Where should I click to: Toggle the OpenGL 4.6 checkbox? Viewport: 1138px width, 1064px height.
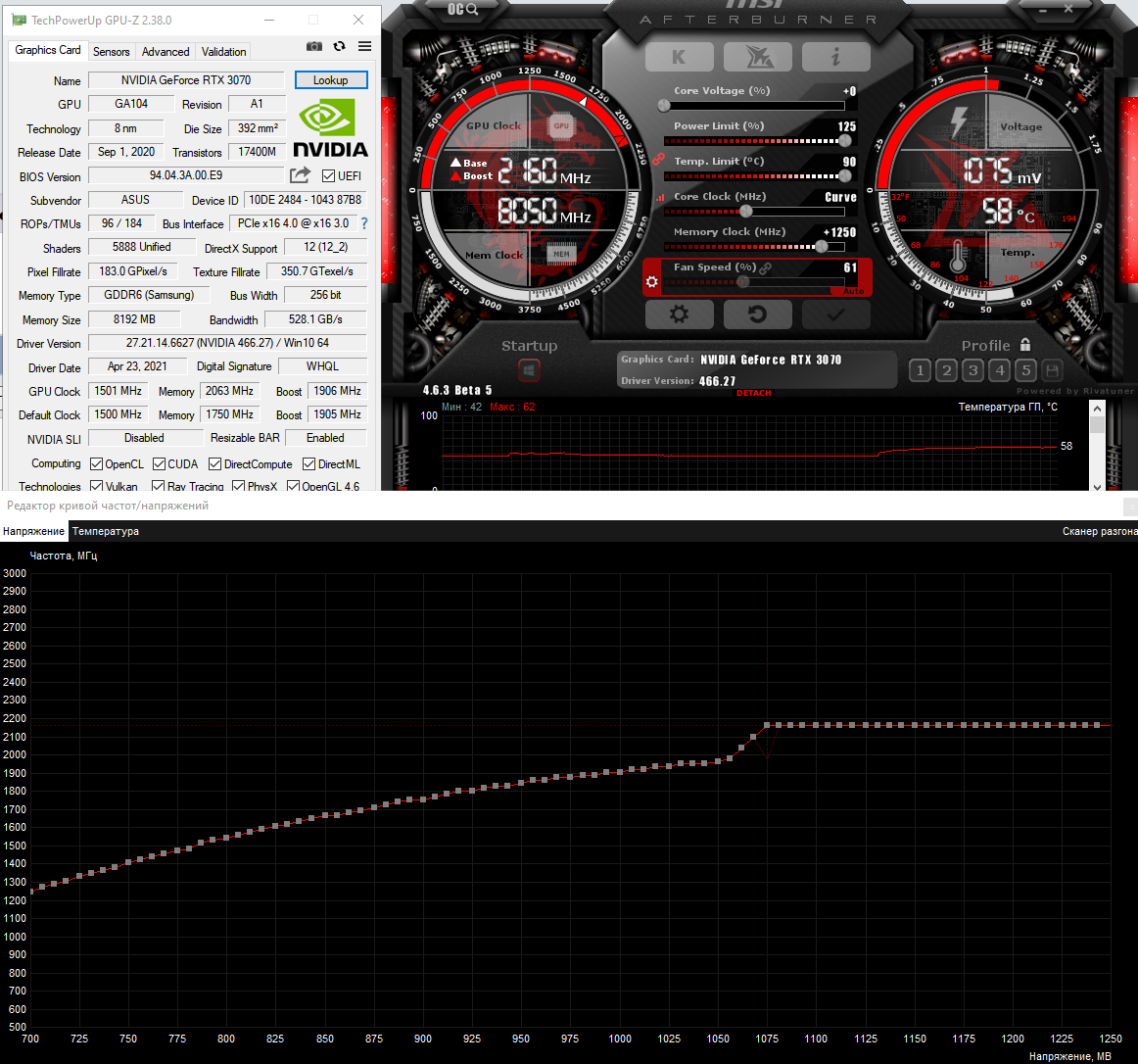[293, 485]
